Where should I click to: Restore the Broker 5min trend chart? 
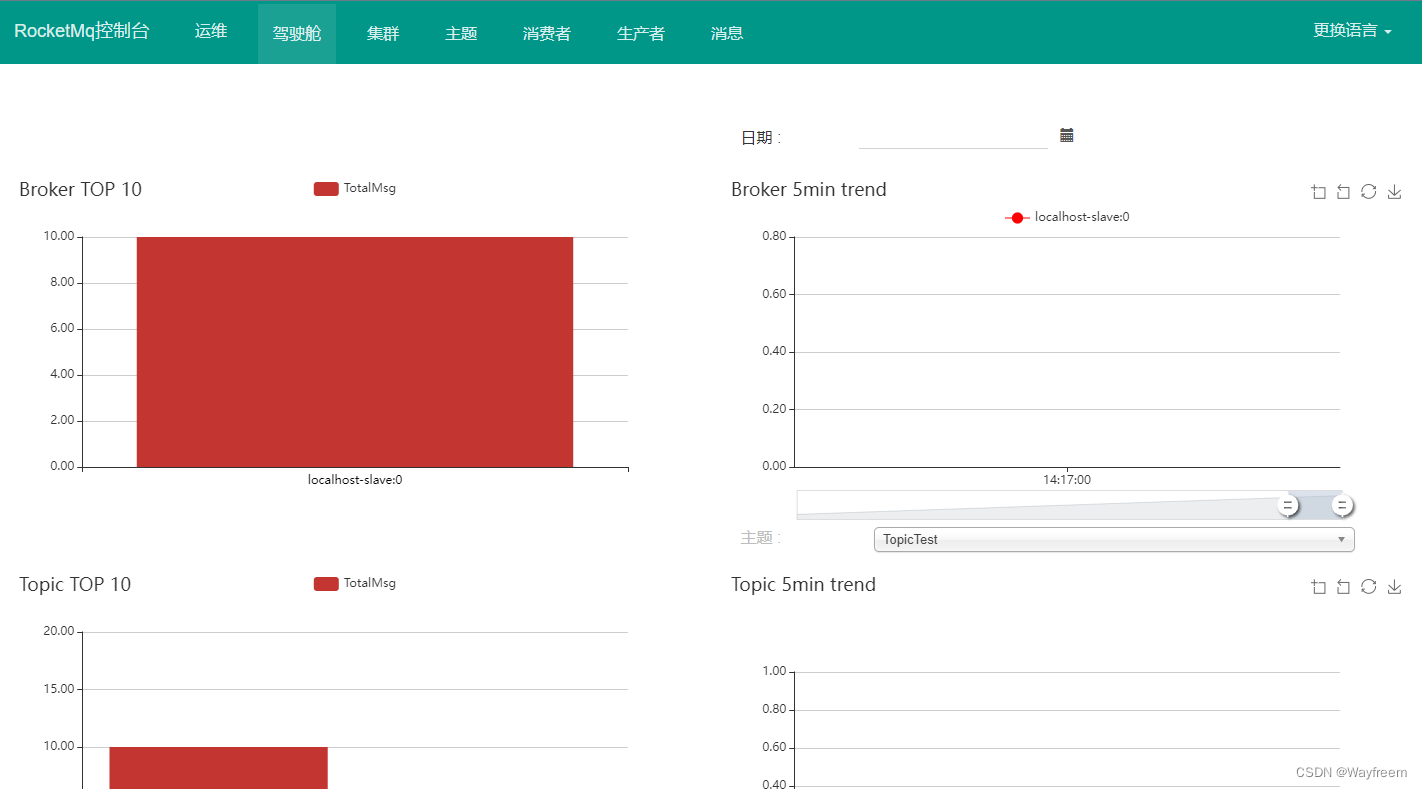pyautogui.click(x=1369, y=192)
